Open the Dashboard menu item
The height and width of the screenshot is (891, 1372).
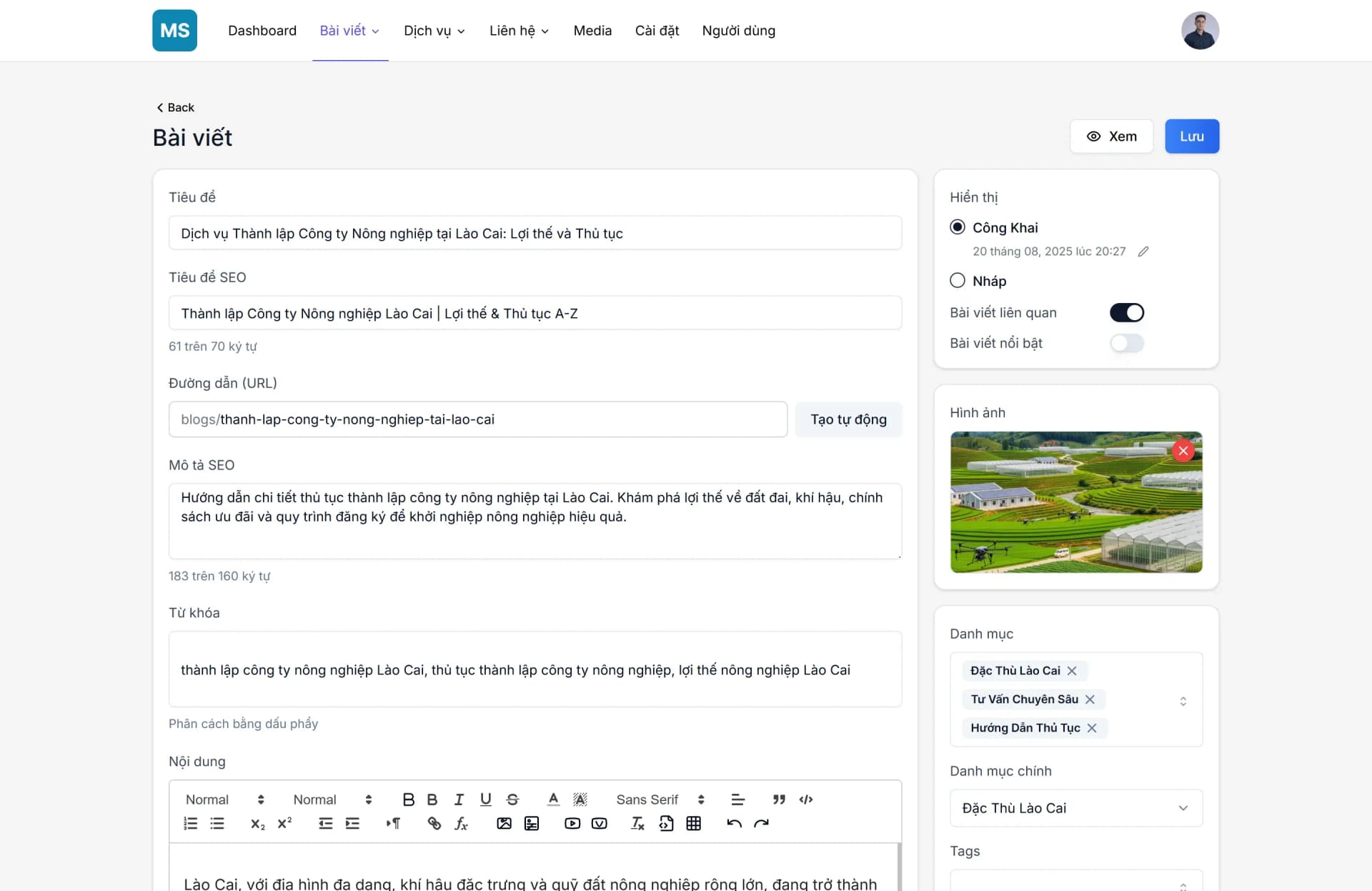pos(262,31)
